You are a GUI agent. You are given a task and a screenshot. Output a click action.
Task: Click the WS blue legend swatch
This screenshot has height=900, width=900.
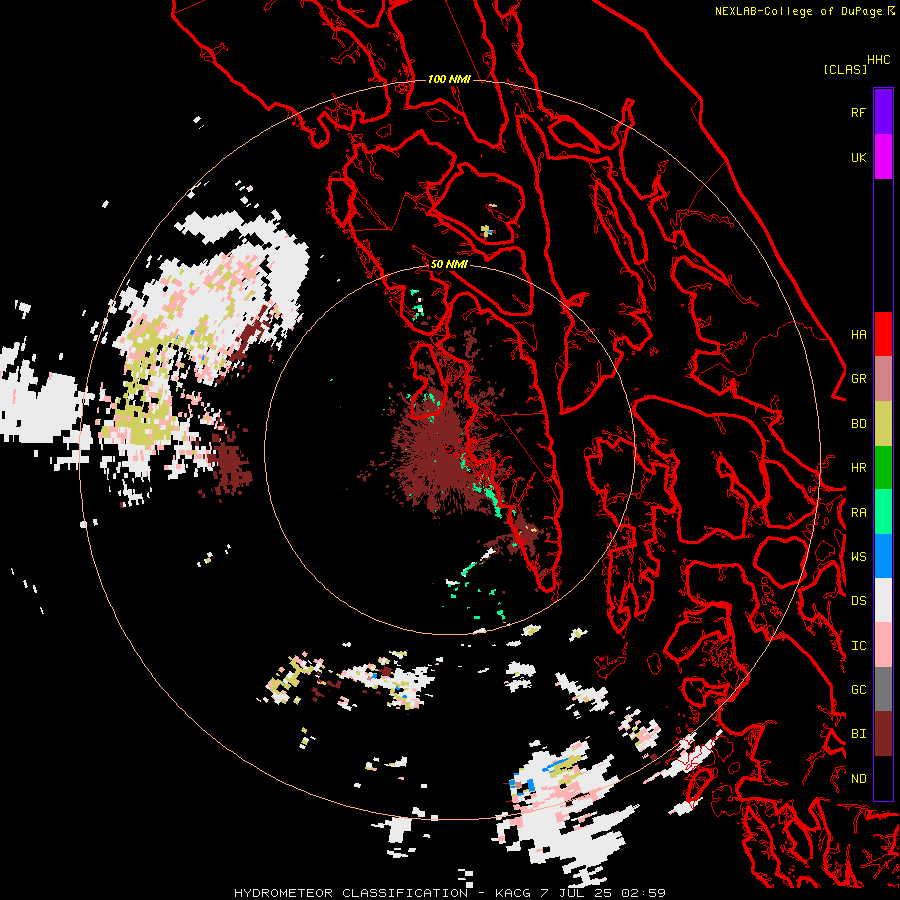coord(883,556)
